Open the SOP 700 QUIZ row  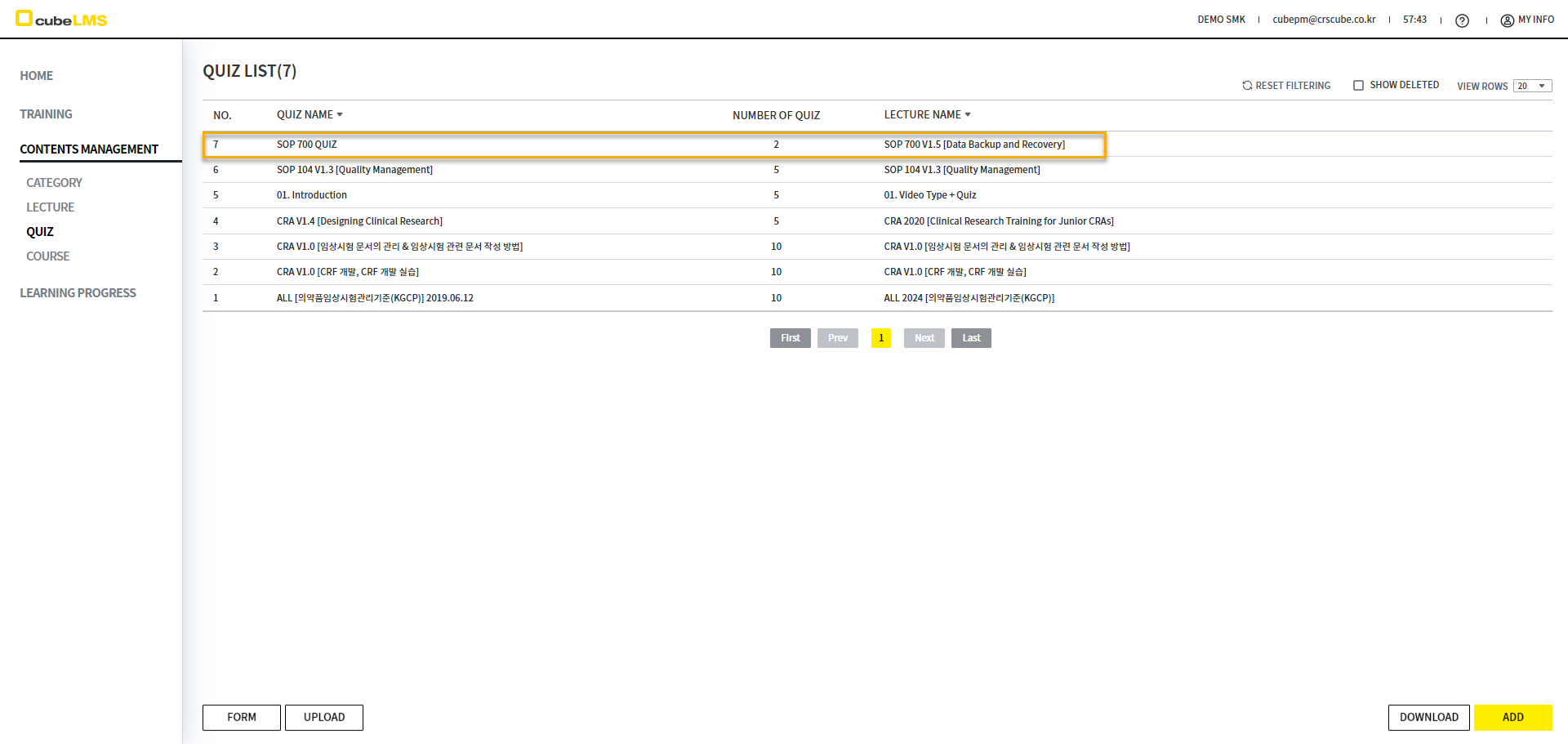pos(307,145)
